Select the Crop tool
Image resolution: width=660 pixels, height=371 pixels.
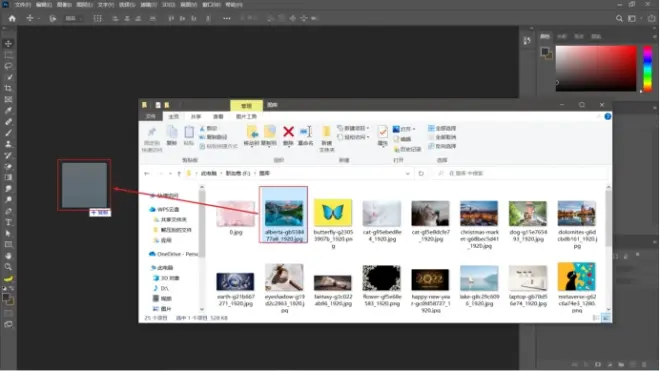click(8, 88)
